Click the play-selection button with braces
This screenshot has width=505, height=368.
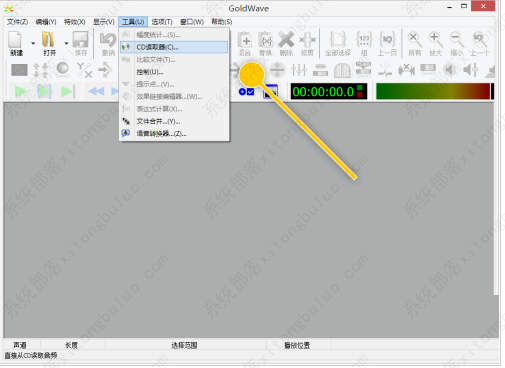click(x=44, y=91)
